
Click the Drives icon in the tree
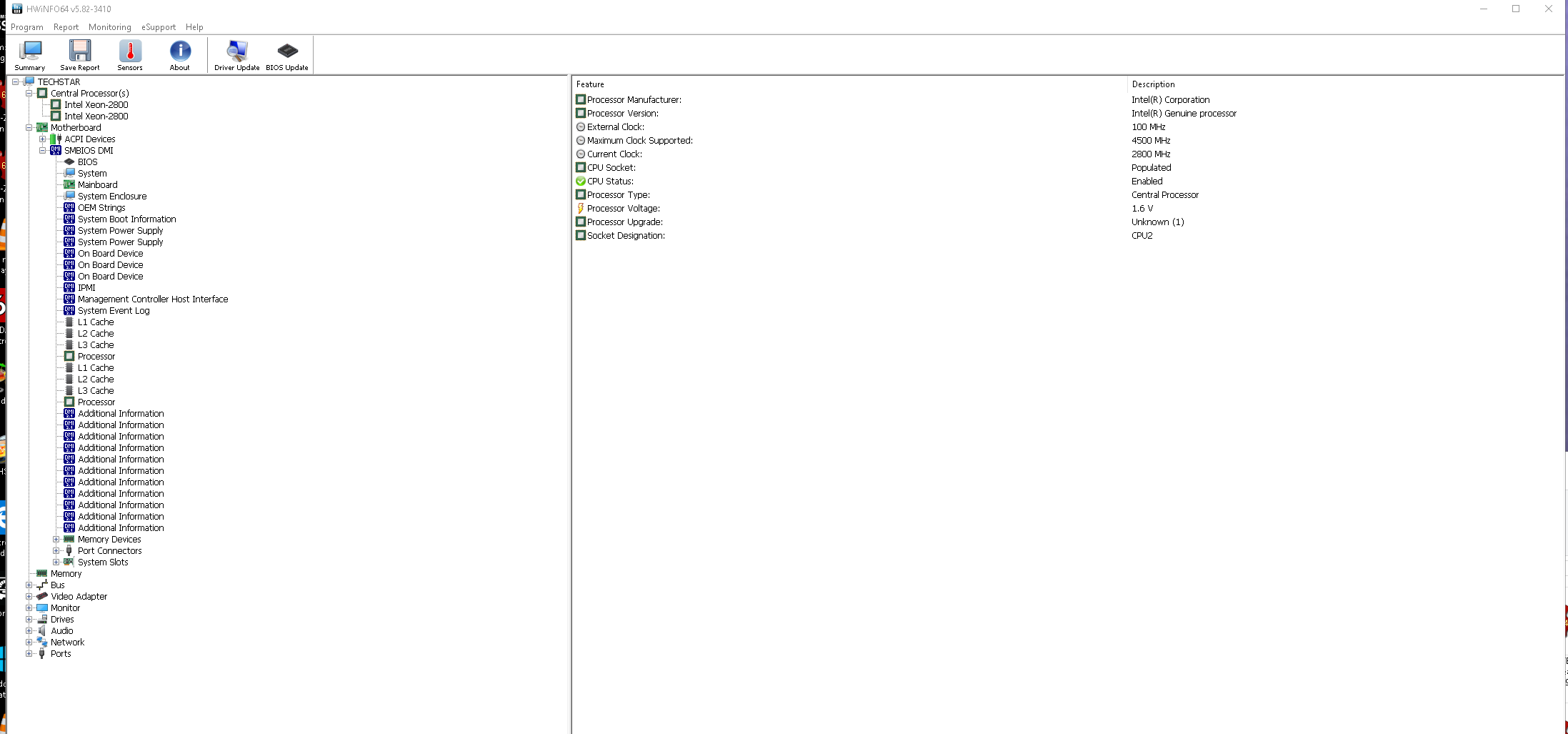pyautogui.click(x=42, y=619)
